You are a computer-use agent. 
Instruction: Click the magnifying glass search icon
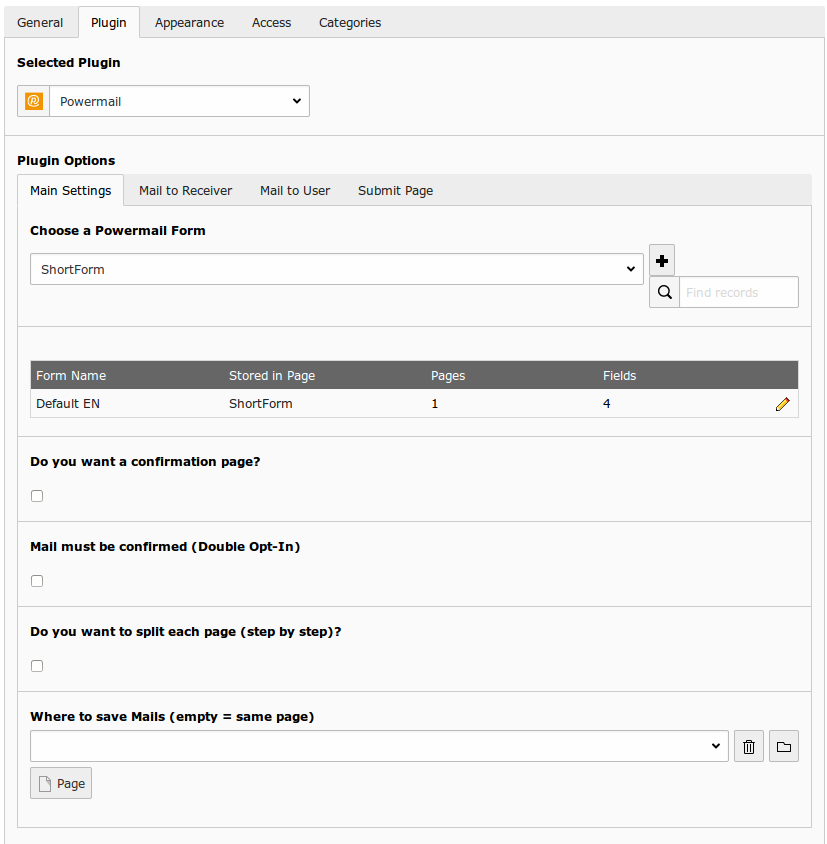[x=663, y=292]
